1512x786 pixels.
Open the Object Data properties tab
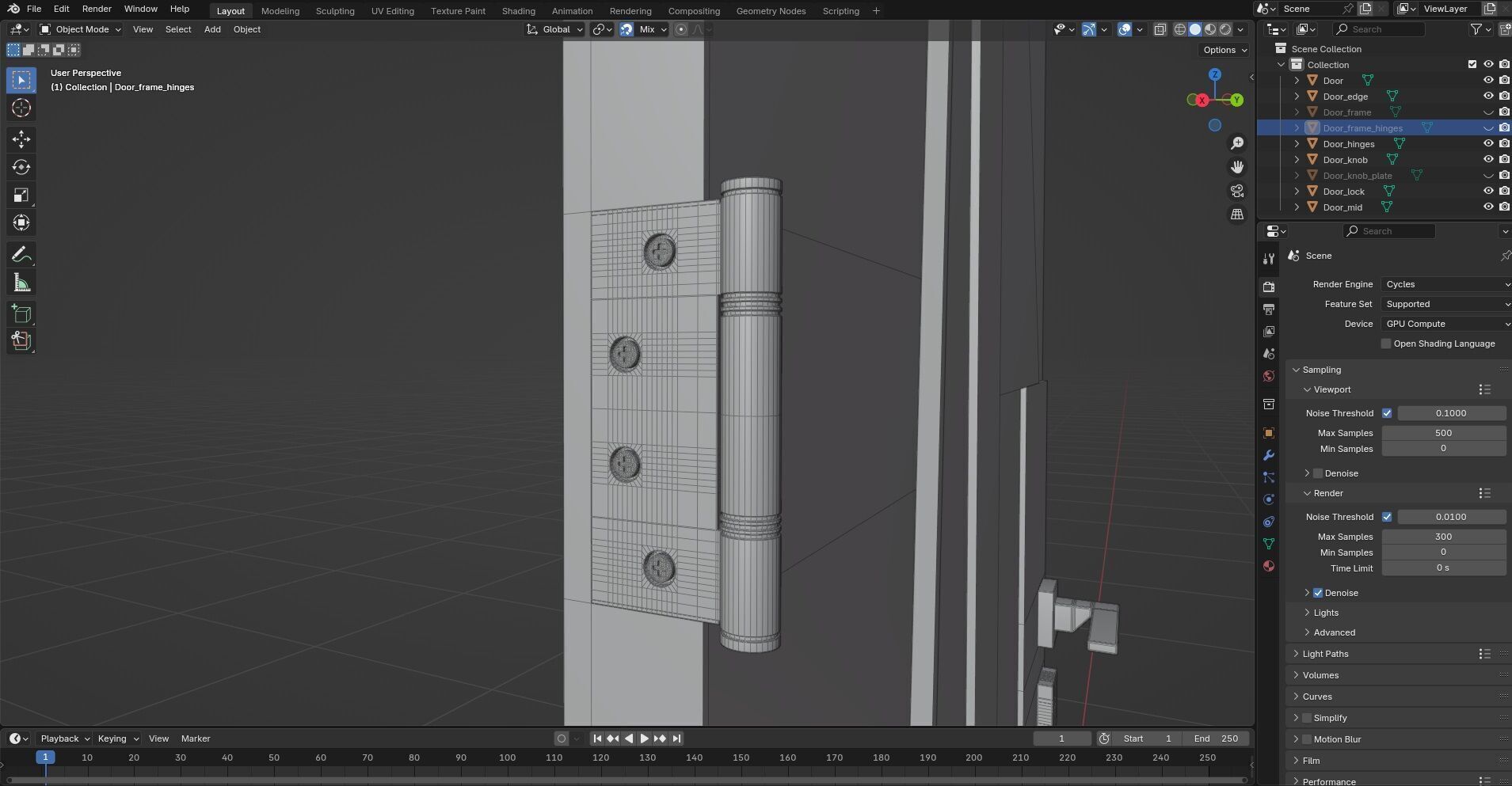tap(1269, 544)
